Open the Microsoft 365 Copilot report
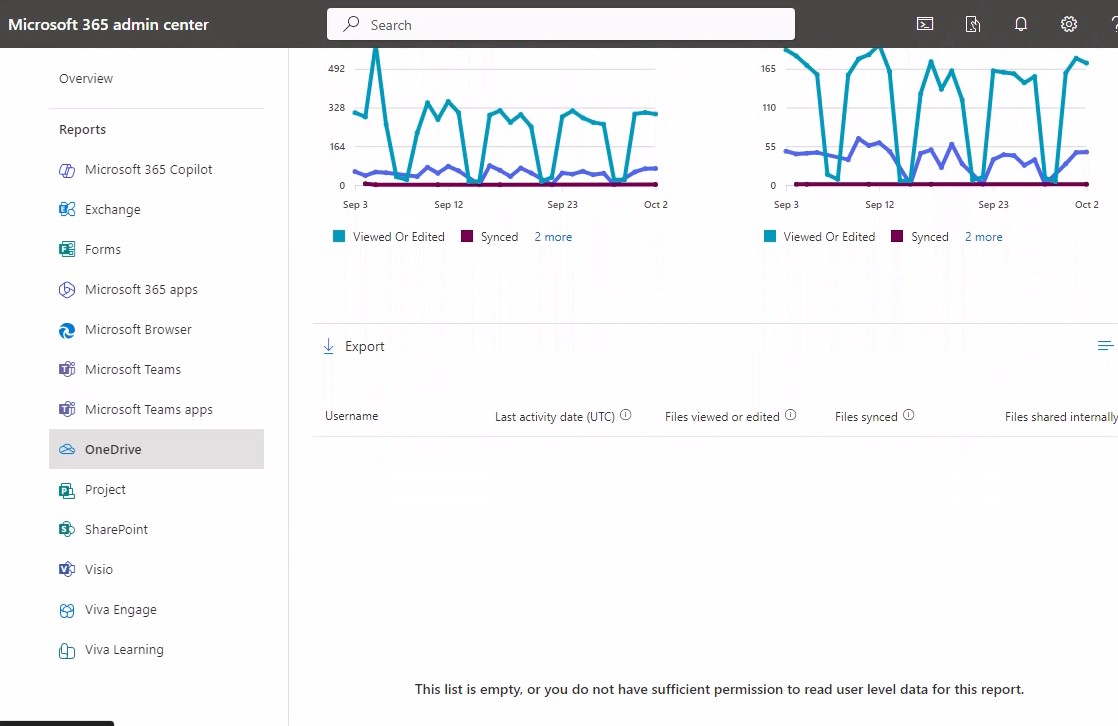 click(148, 170)
